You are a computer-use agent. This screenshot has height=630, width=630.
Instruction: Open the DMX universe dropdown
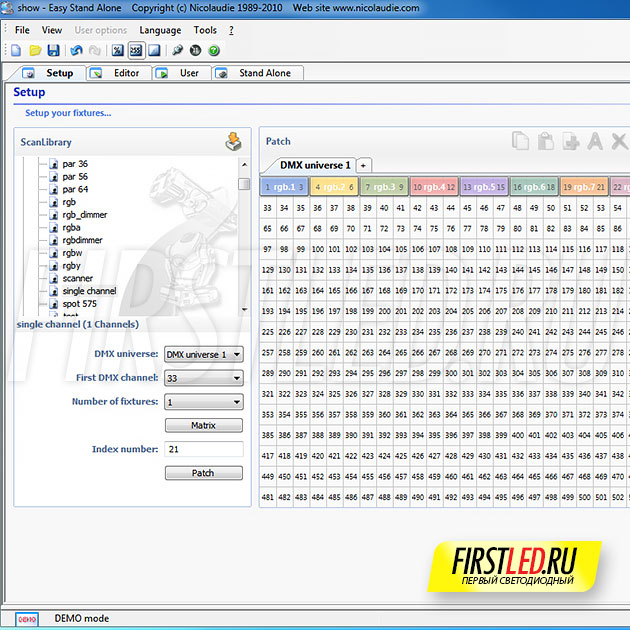(x=203, y=354)
